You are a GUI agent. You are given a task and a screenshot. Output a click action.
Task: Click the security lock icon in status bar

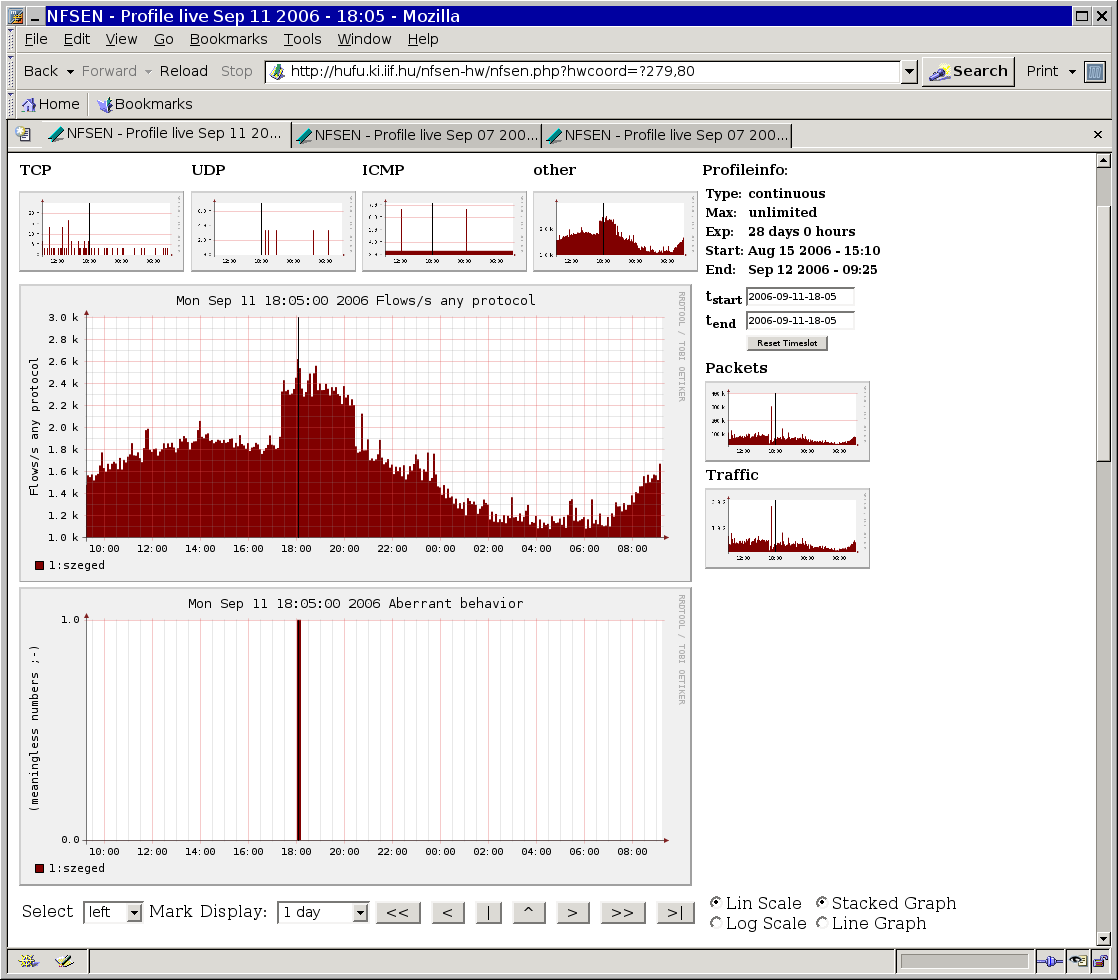(1100, 961)
